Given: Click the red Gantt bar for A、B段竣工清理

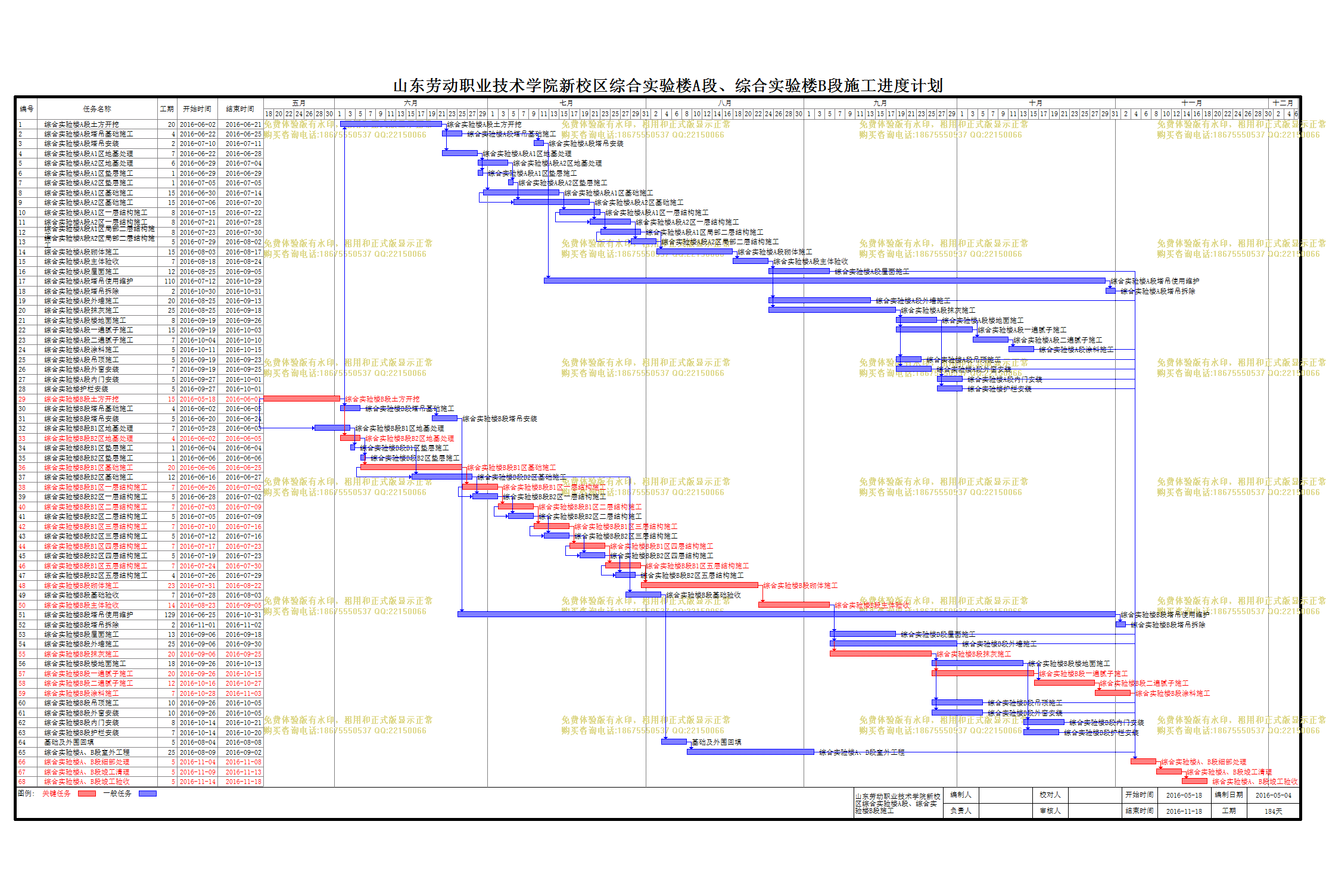Looking at the screenshot, I should 1169,771.
